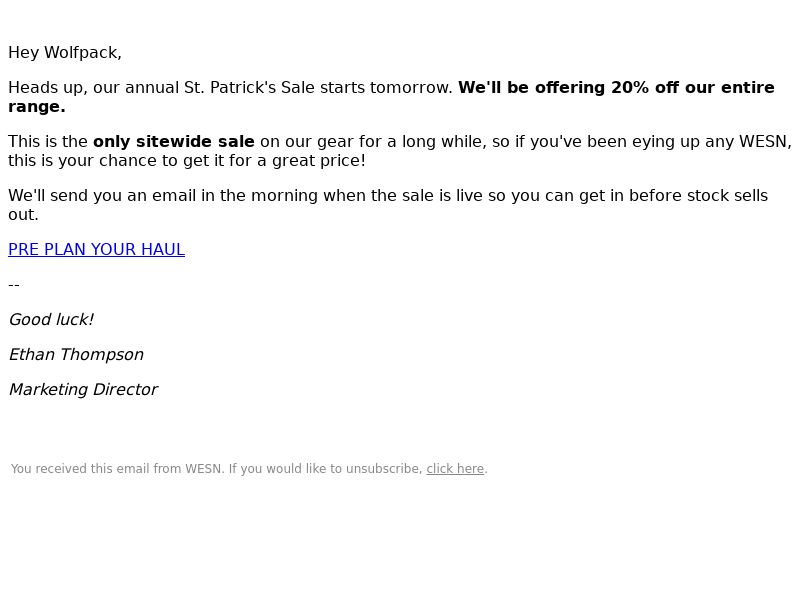This screenshot has width=800, height=600.
Task: Click the "Hey Wolfpack," greeting line
Action: 65,53
